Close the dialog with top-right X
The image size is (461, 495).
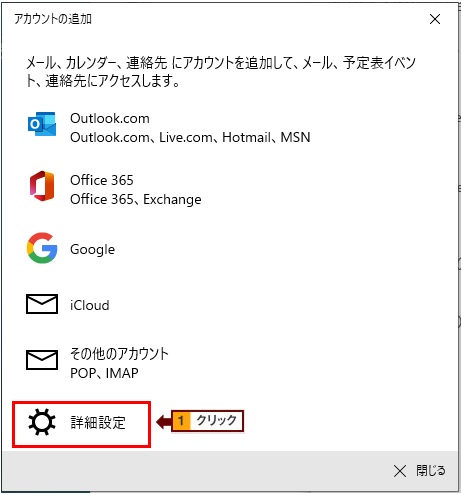(435, 19)
